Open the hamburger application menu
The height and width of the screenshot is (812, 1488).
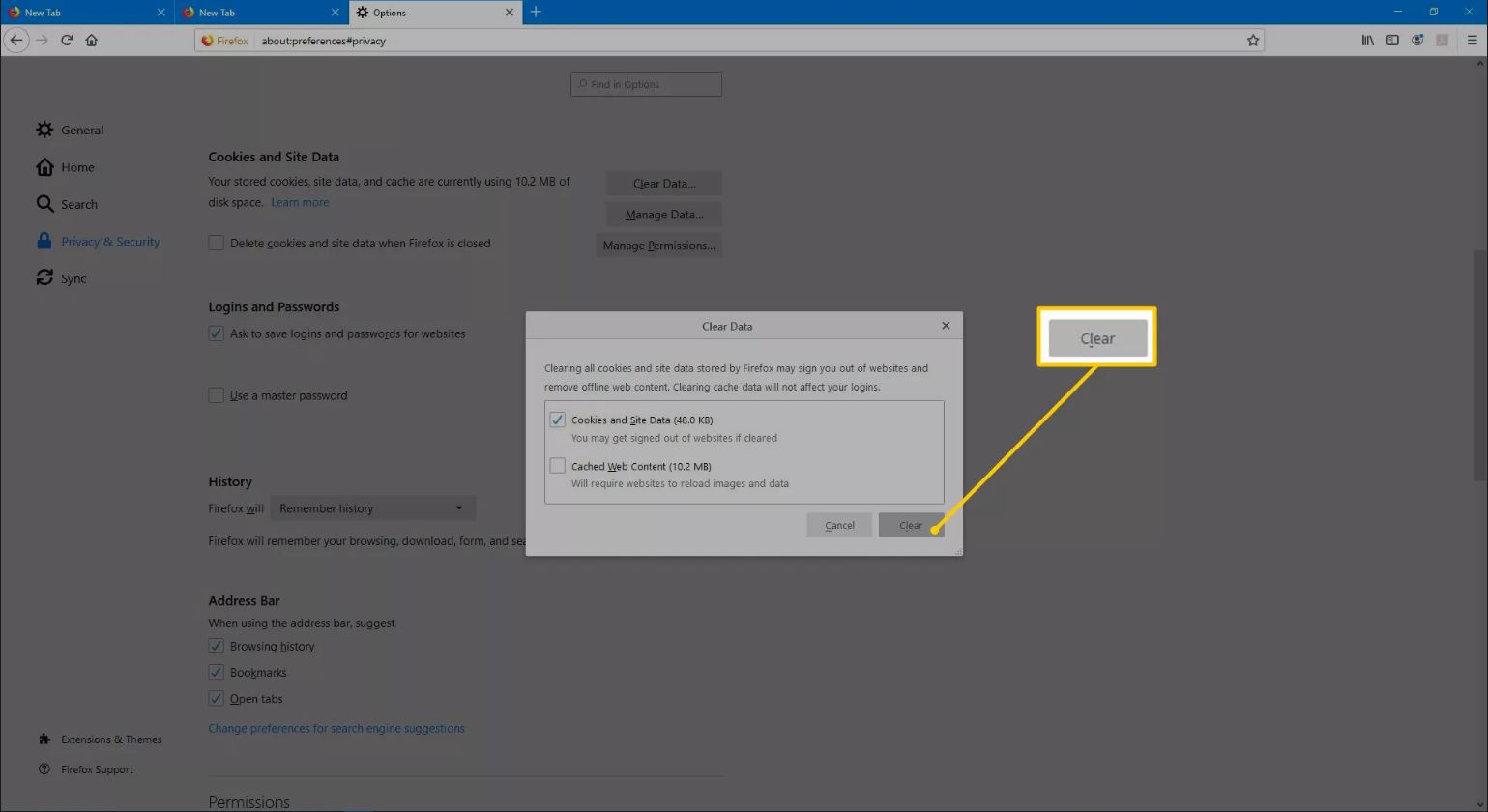[x=1472, y=41]
